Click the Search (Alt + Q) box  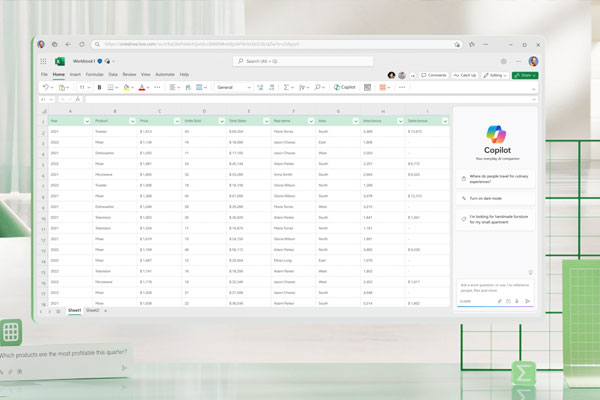click(x=303, y=61)
